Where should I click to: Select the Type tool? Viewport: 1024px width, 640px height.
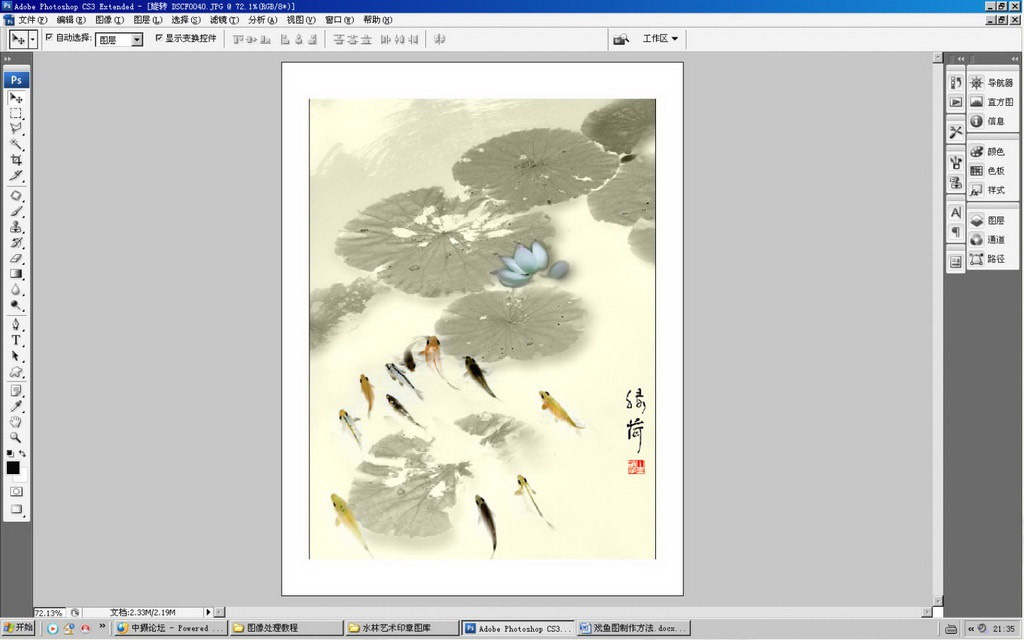point(16,340)
